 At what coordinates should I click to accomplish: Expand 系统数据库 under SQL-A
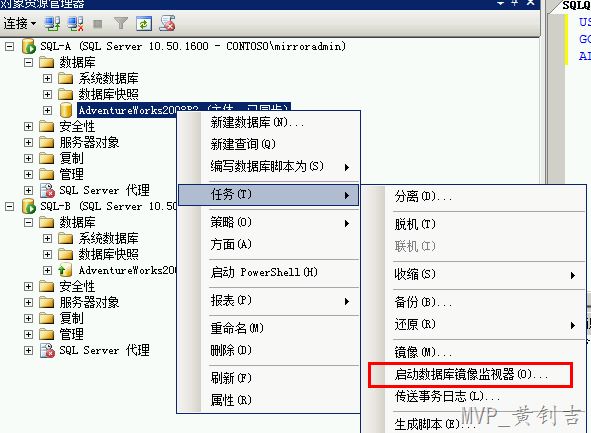47,78
